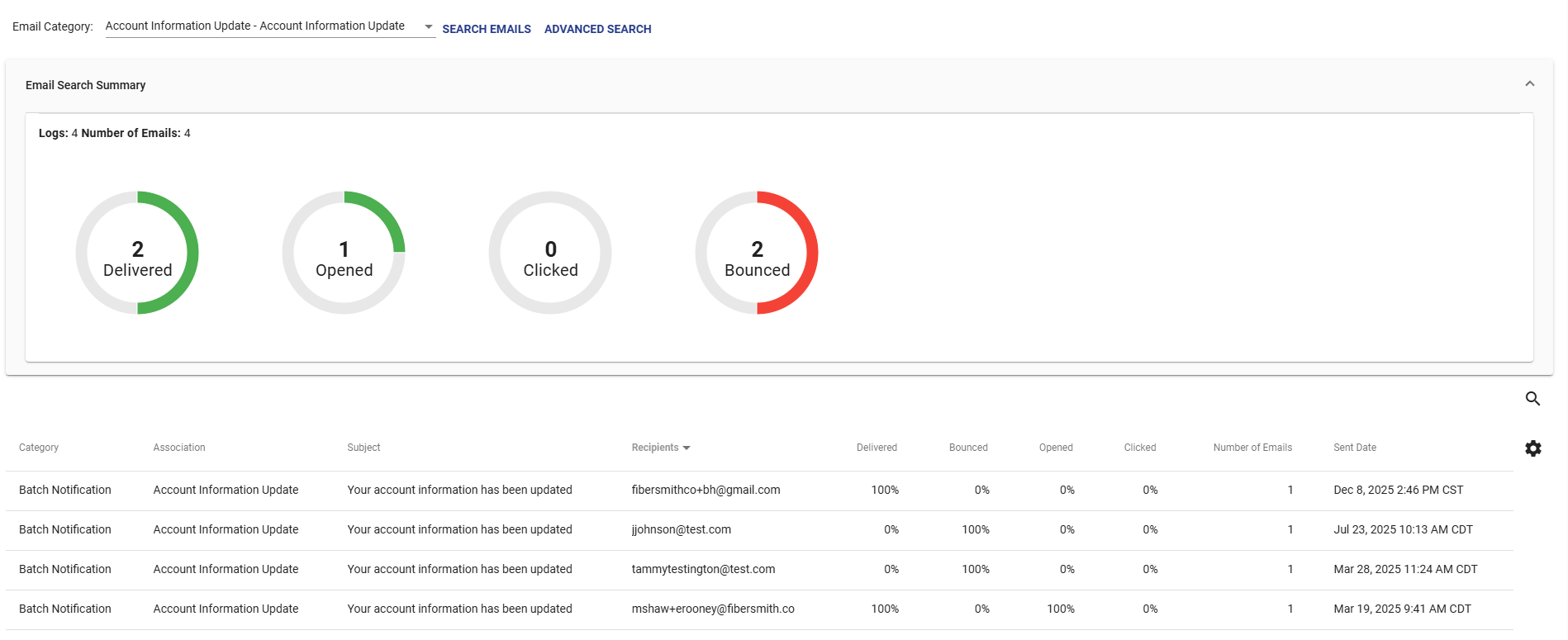Click the Subject column header
This screenshot has width=1568, height=640.
363,448
